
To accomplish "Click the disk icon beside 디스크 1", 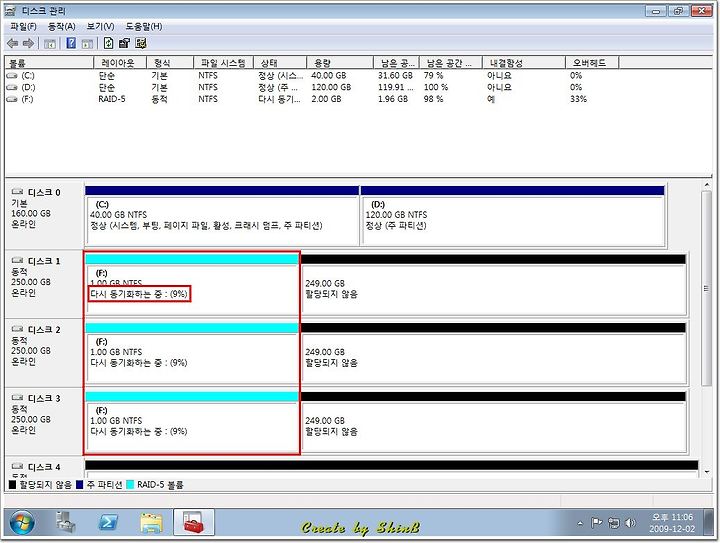I will [17, 261].
